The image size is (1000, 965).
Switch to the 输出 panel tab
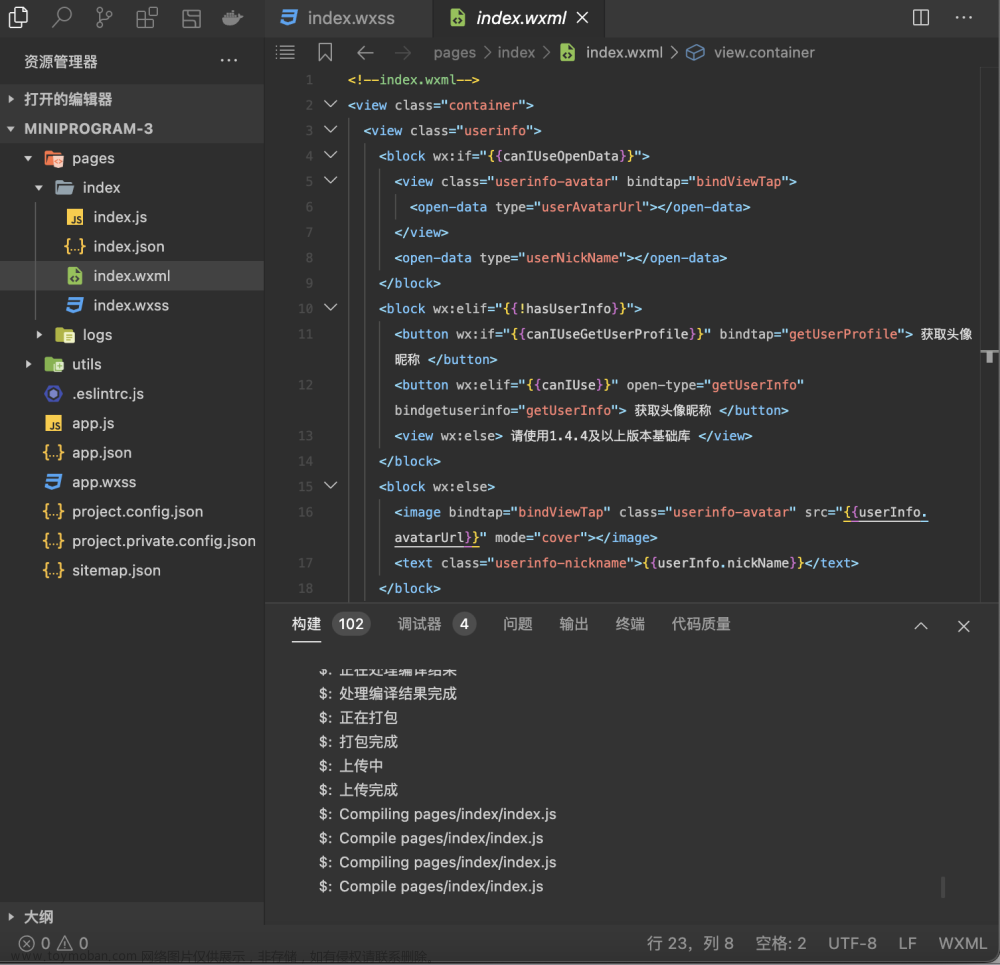click(573, 624)
